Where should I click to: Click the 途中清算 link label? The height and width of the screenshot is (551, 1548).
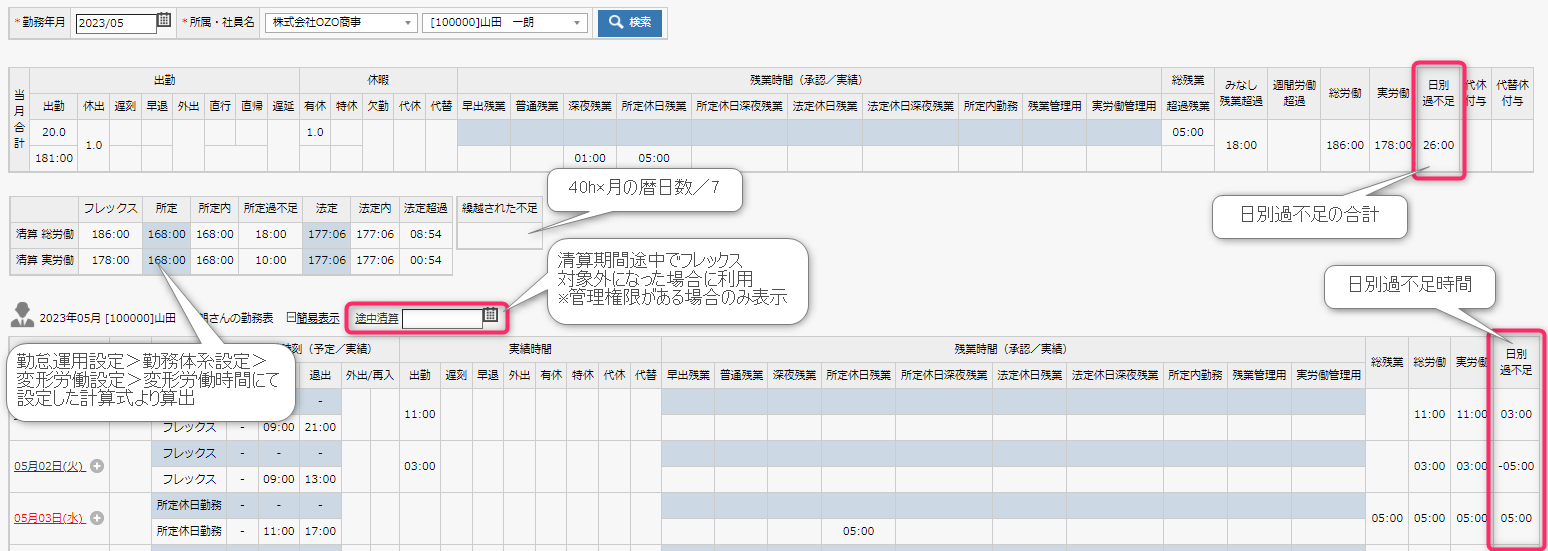point(377,318)
